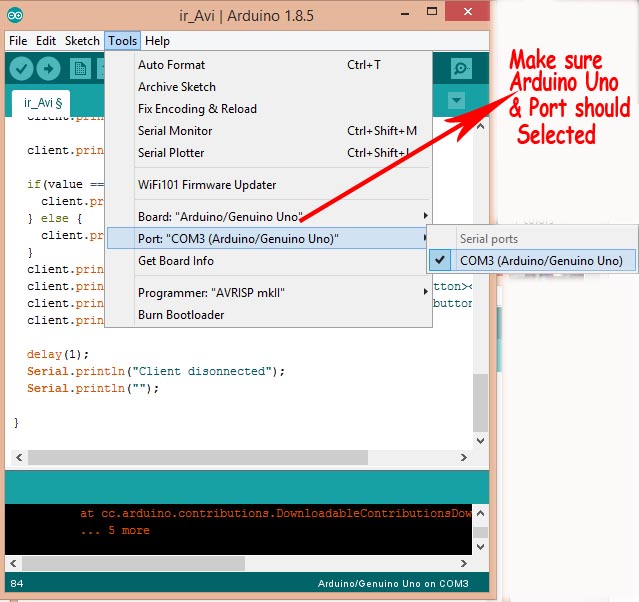The image size is (639, 602).
Task: Open the Sketch menu
Action: 82,41
